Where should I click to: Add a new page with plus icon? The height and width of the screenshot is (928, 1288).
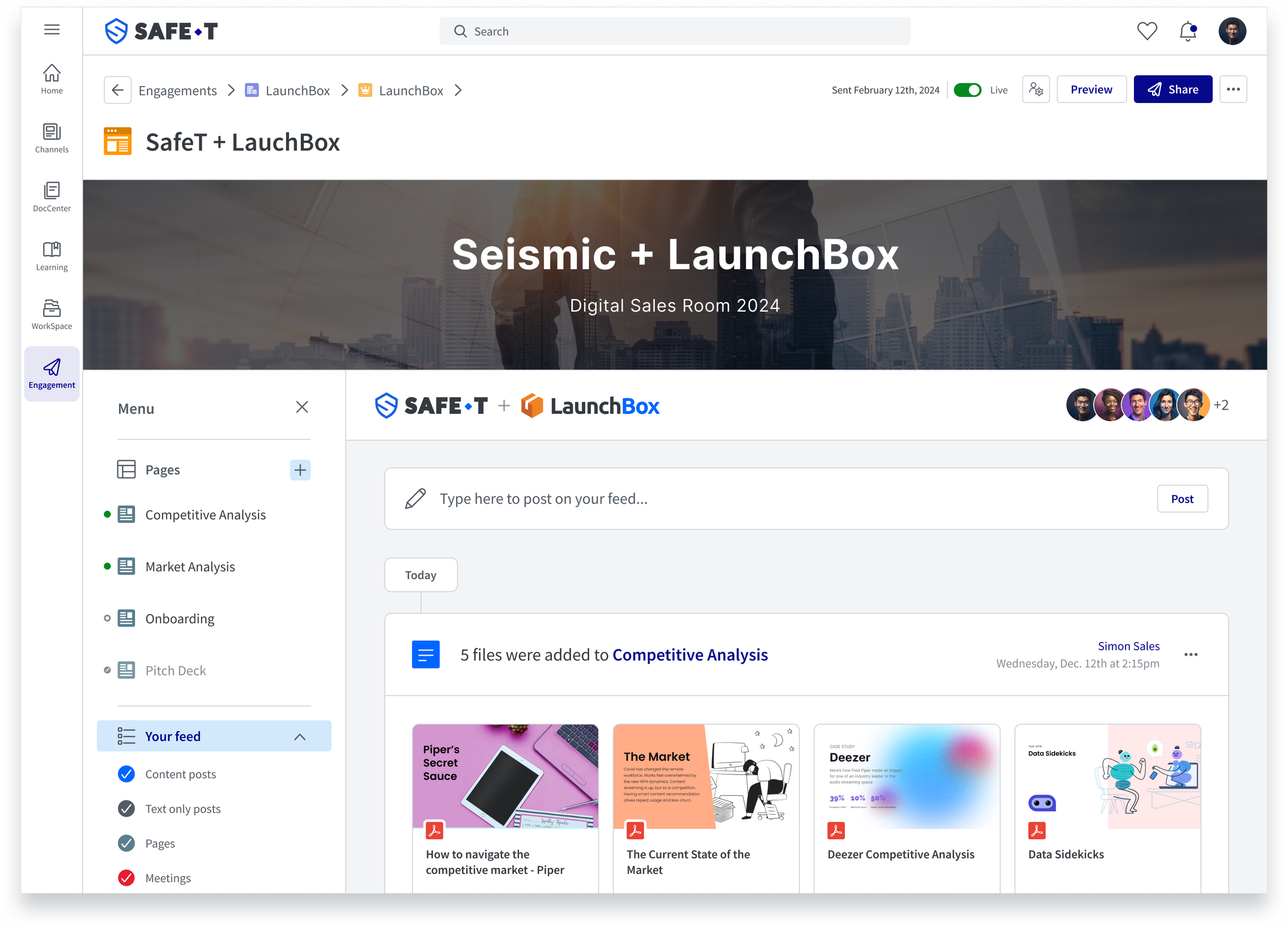[300, 470]
